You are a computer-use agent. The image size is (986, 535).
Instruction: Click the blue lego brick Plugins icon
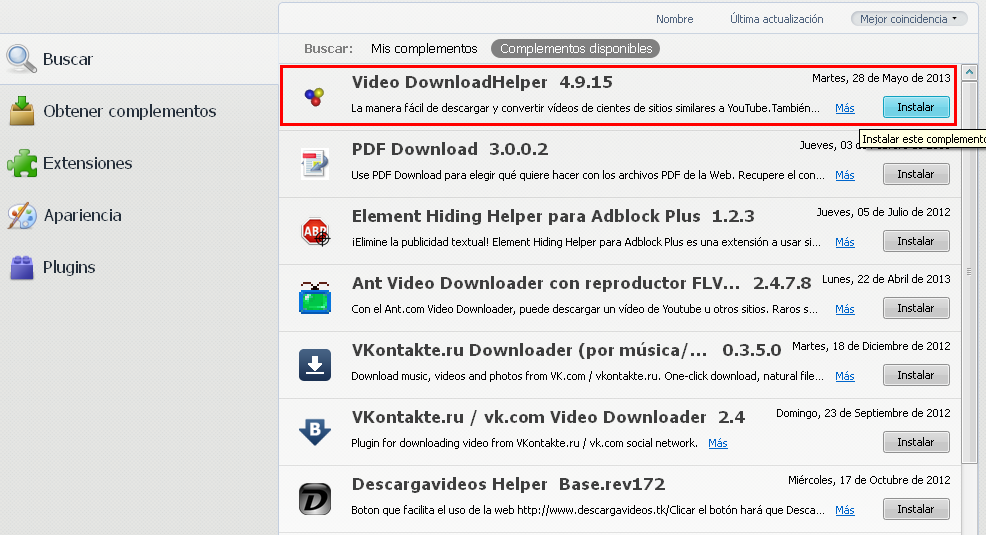(22, 267)
